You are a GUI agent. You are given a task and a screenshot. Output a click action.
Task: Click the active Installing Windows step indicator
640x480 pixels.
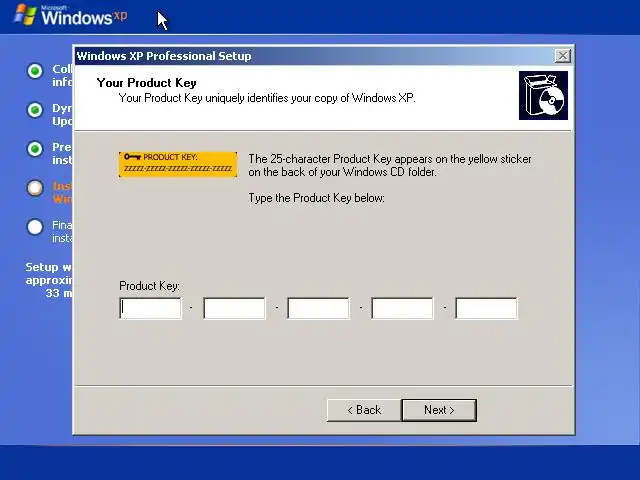35,188
